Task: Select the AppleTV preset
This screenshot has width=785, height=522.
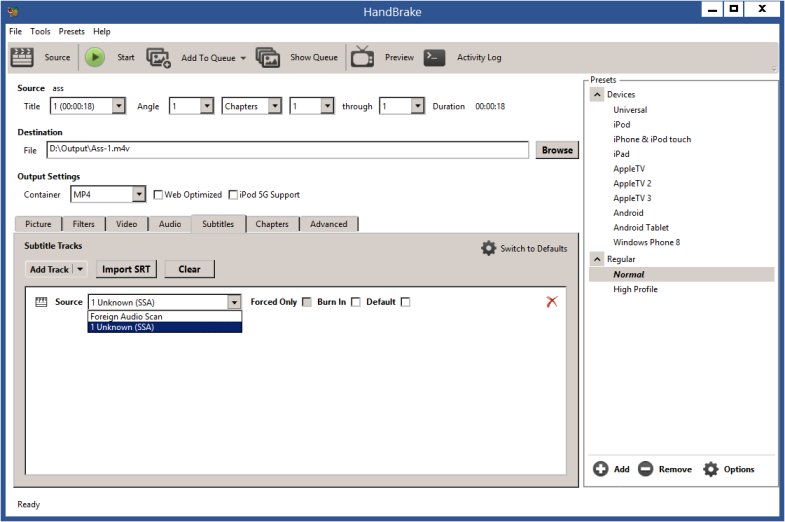Action: coord(629,169)
